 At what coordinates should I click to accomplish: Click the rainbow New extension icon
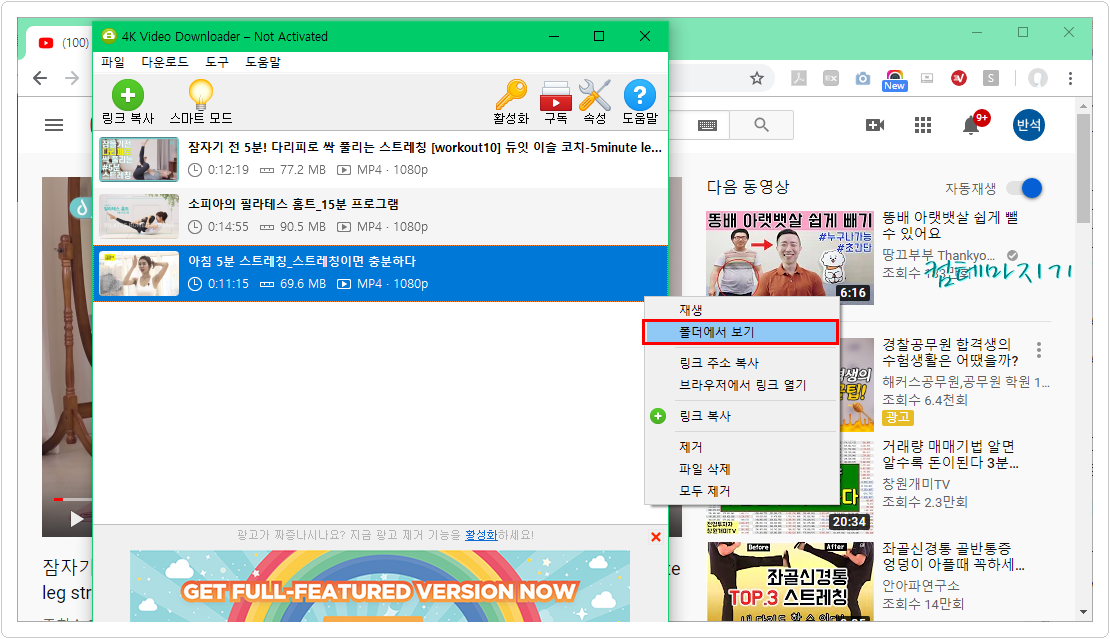click(894, 80)
